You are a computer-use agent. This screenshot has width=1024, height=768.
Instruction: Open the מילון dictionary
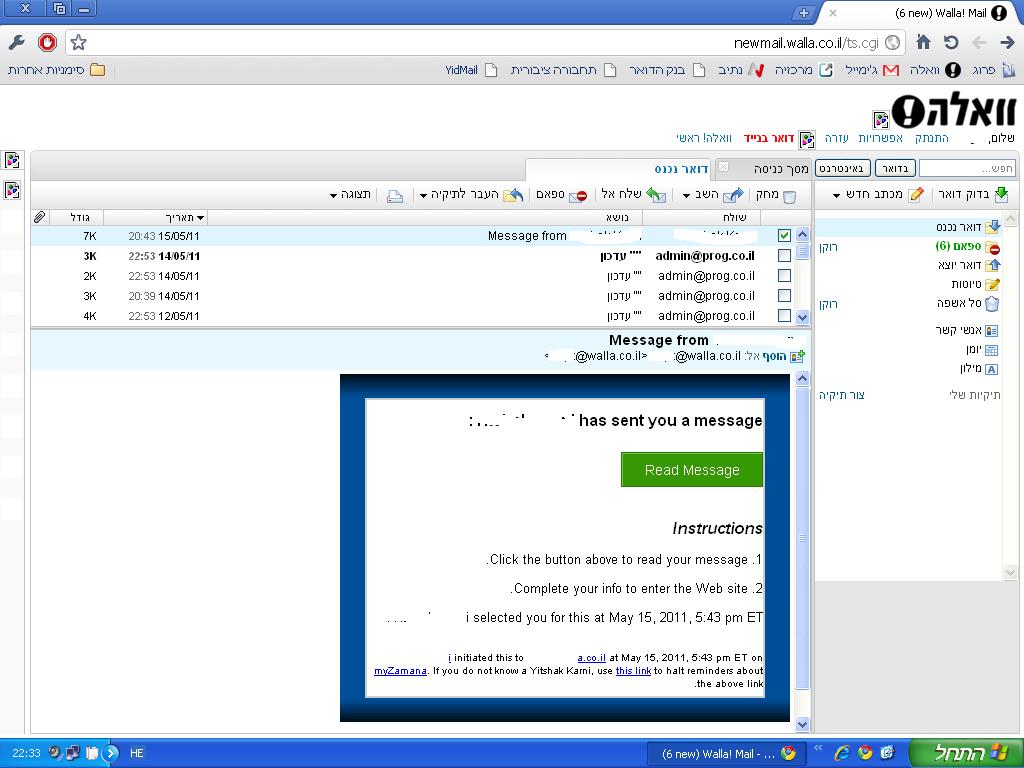979,369
